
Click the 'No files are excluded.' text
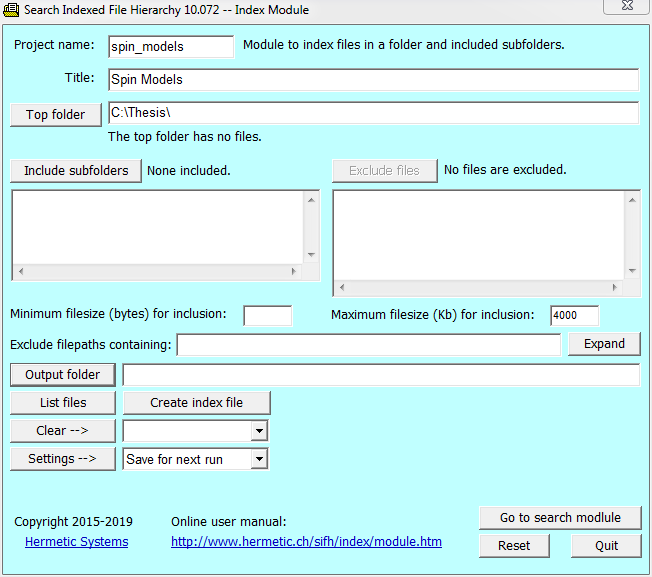tap(505, 170)
